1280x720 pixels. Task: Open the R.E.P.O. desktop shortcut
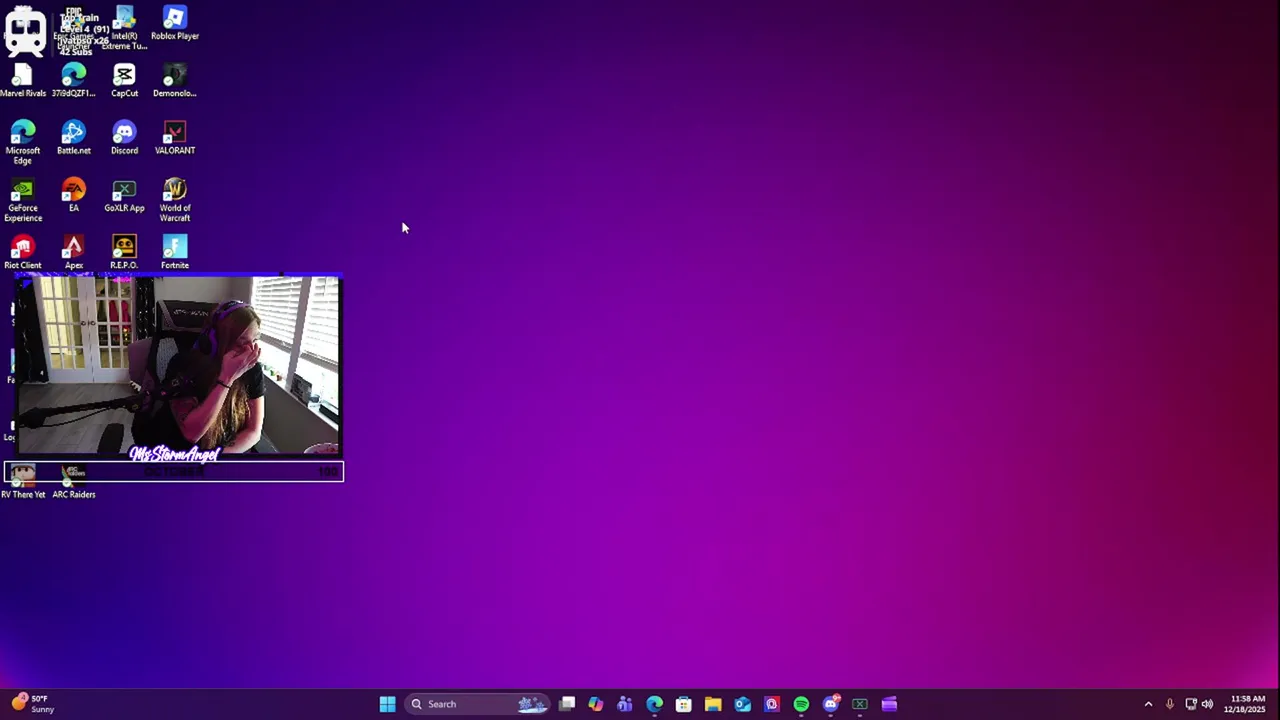[x=124, y=252]
